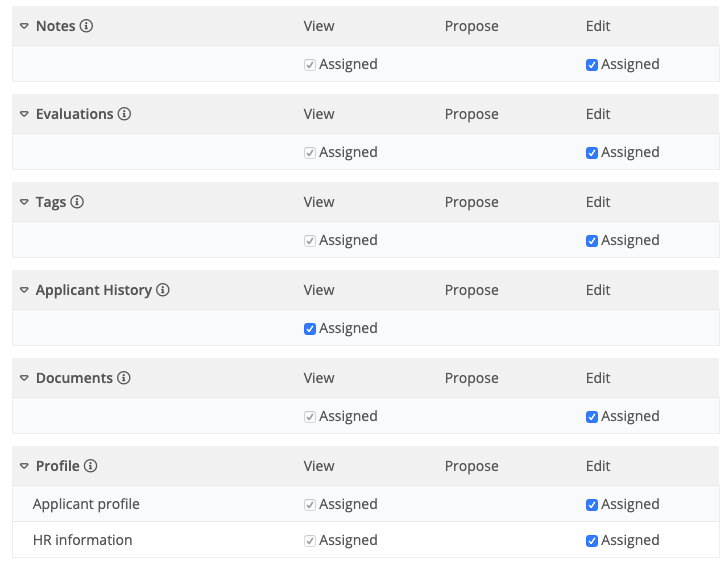
Task: Toggle Tags Edit Assigned checkbox
Action: coord(592,241)
